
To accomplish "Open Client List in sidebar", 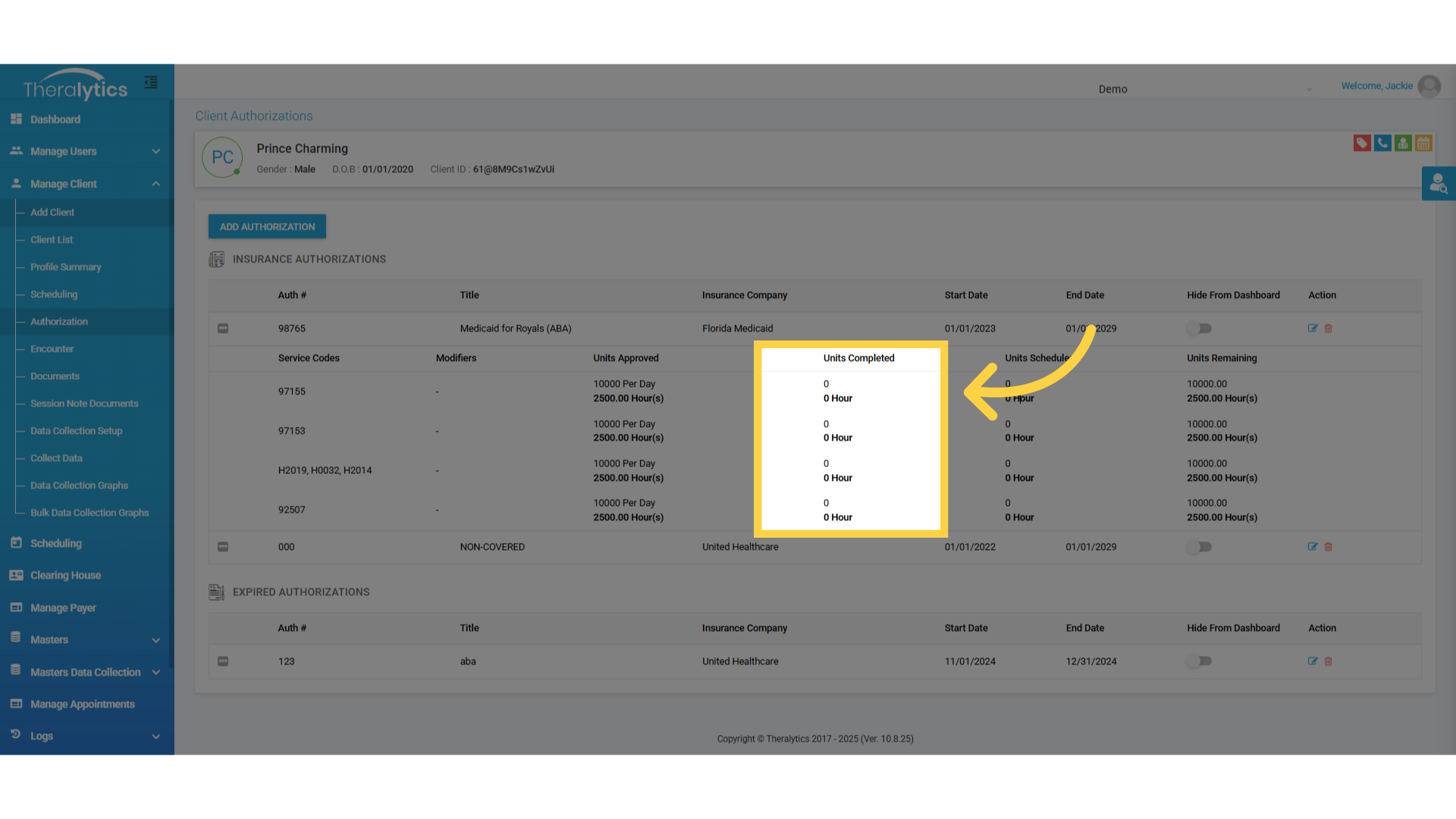I will (52, 240).
